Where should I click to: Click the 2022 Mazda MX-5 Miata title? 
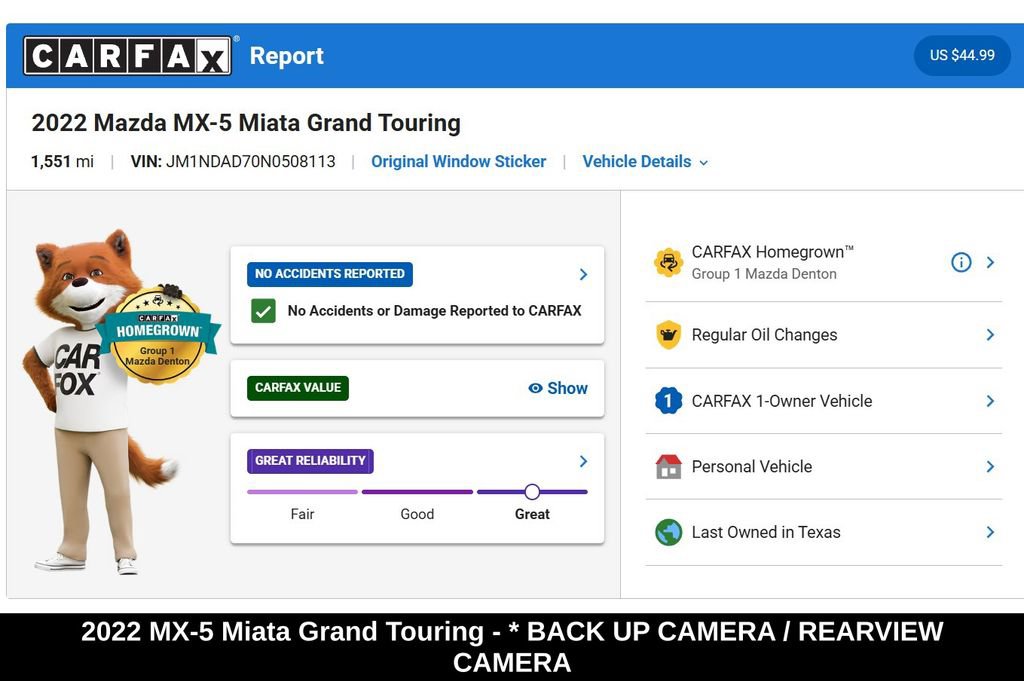tap(246, 123)
